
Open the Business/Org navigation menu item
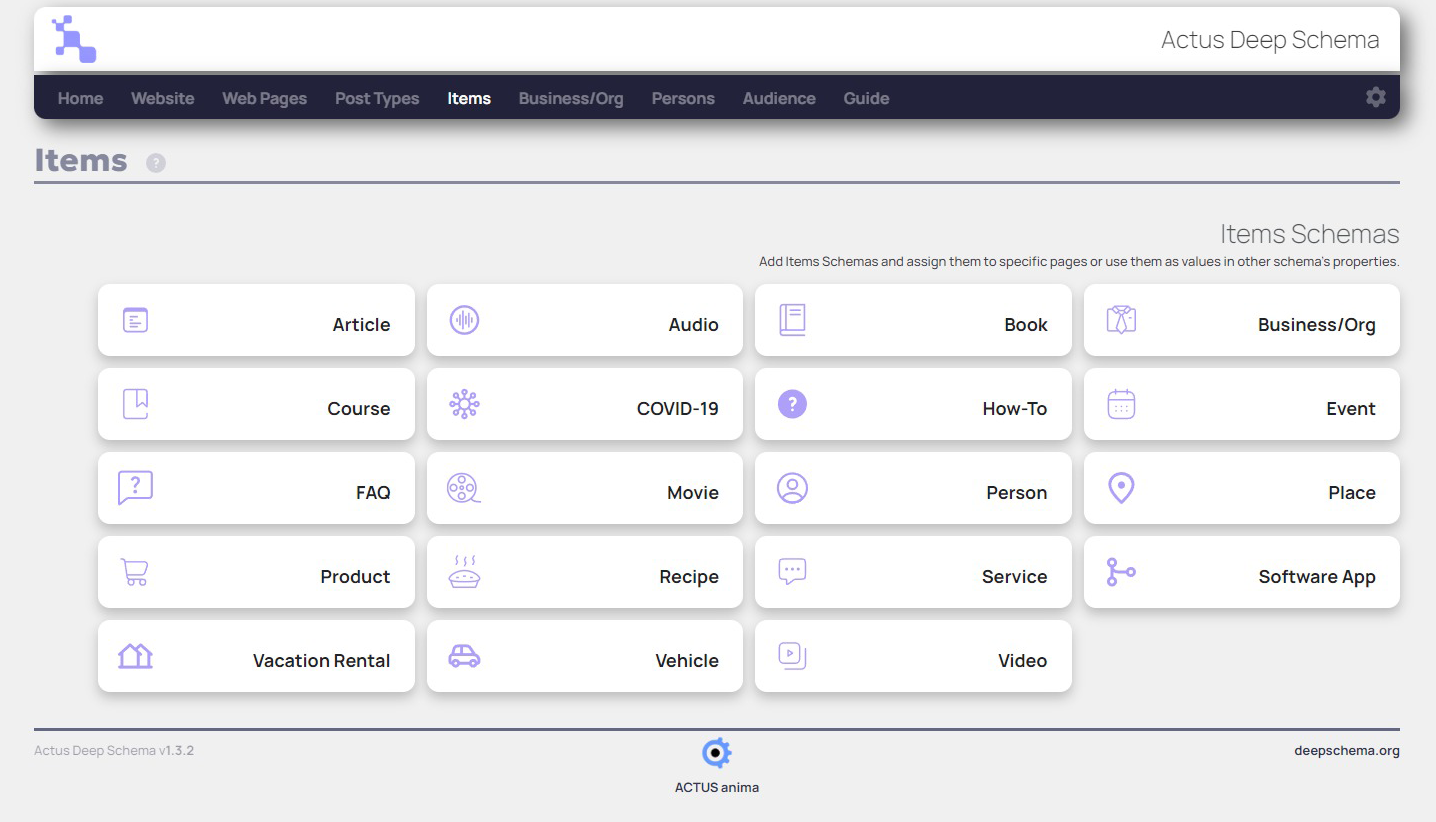click(x=571, y=98)
